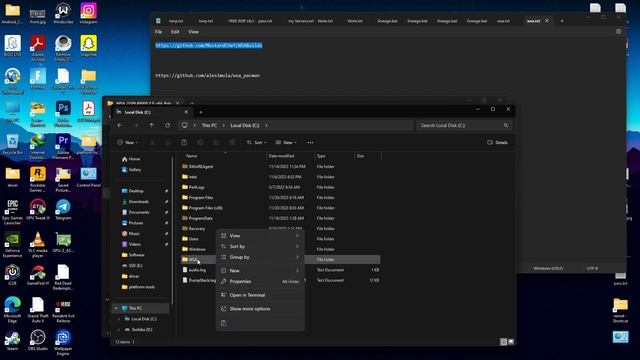Click the Search Local Disk (C:) field

(464, 125)
